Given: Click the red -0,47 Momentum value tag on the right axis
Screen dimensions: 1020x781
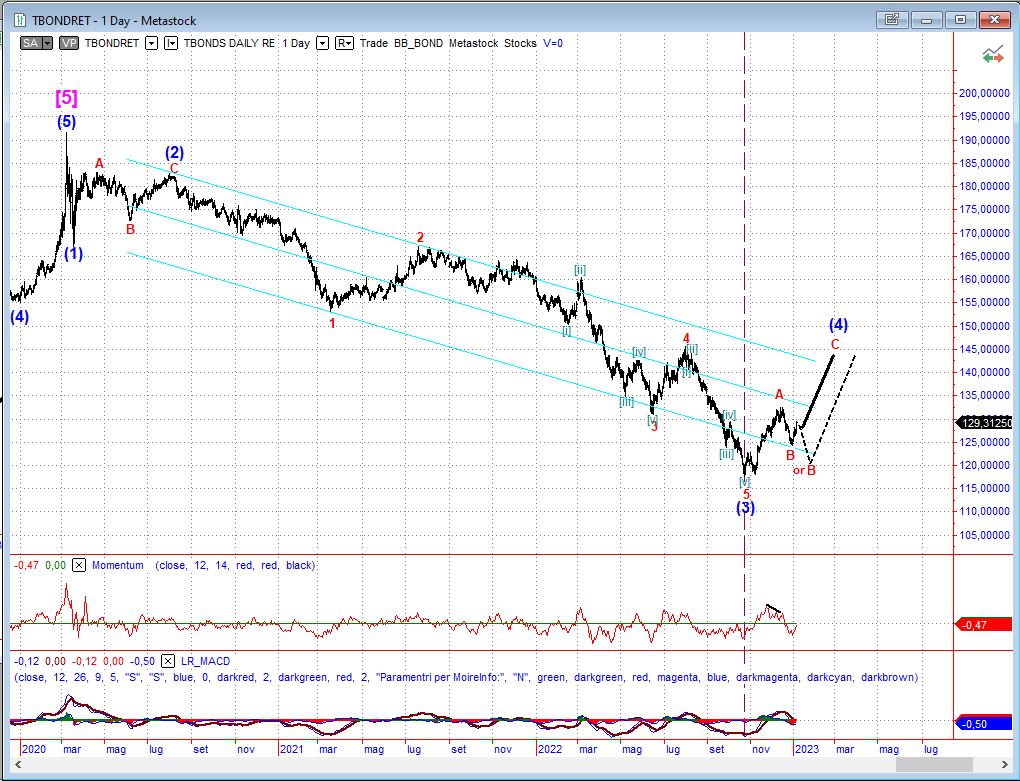Looking at the screenshot, I should pyautogui.click(x=984, y=625).
